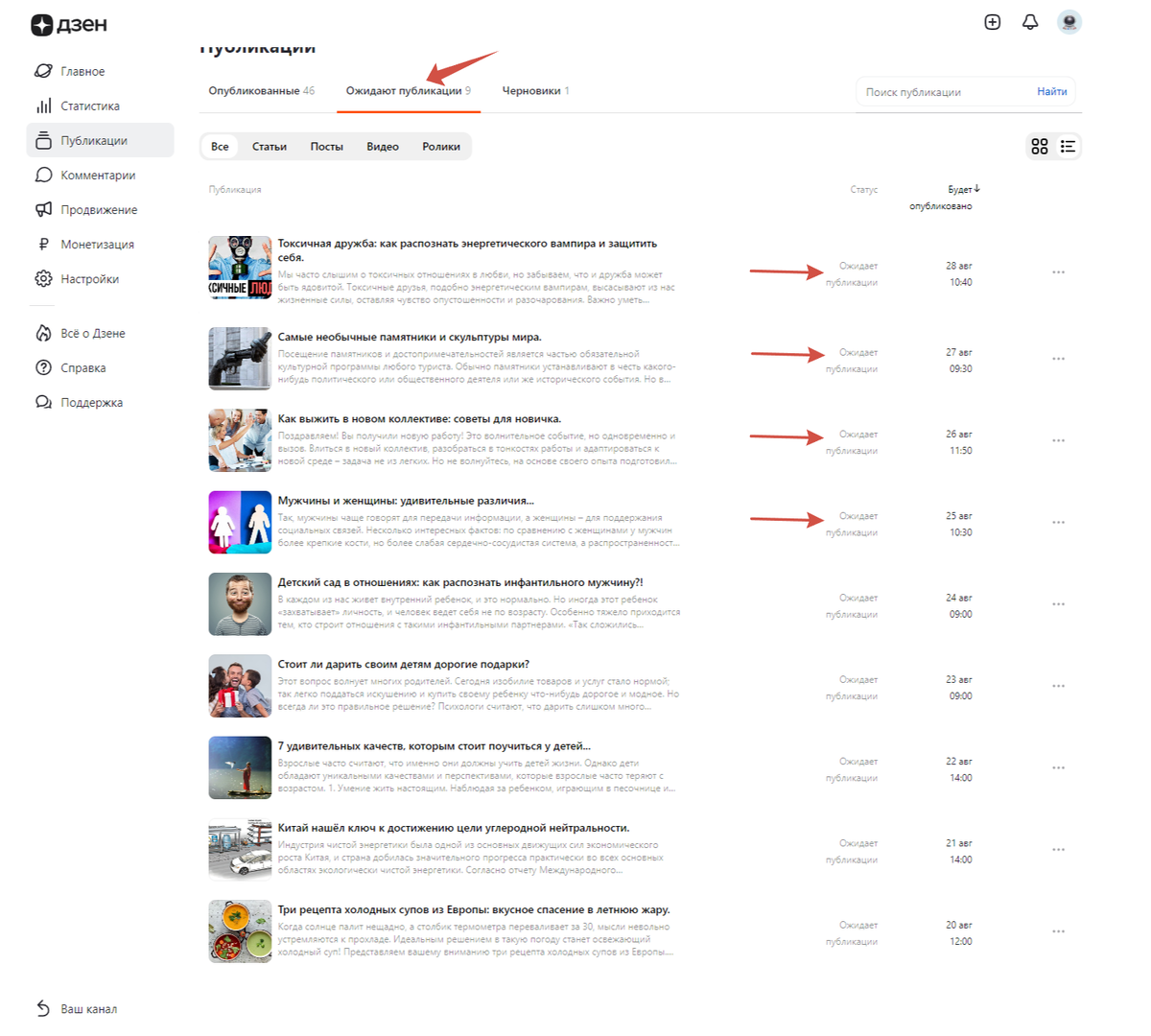Open 7 удивительных качеств article title
This screenshot has height=1036, width=1151.
435,745
